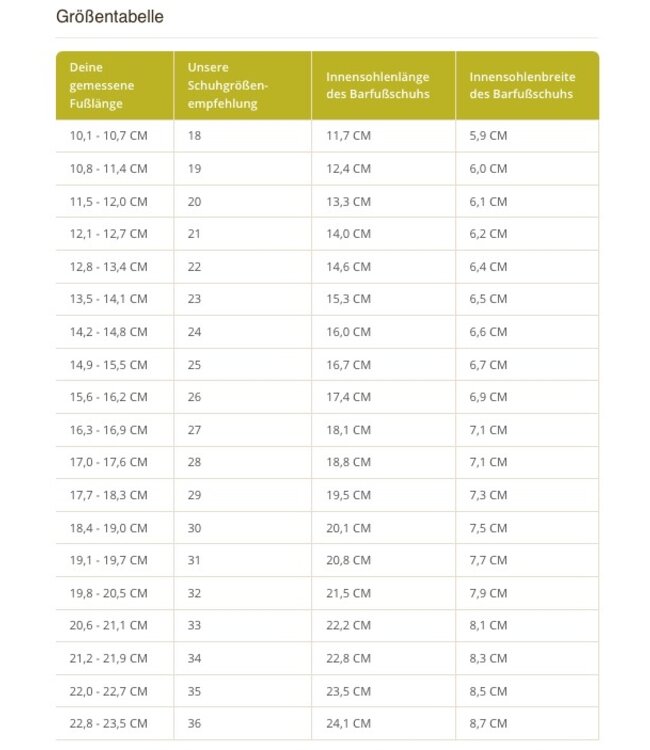Click the Größentabelle heading
This screenshot has height=750, width=650.
[109, 17]
